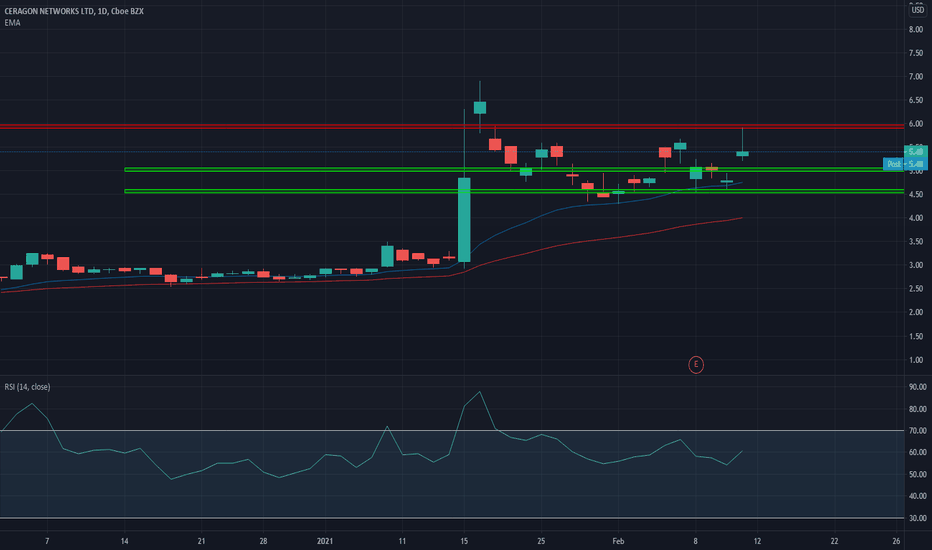Click the RSI upper band line at 70
The width and height of the screenshot is (932, 550).
pos(452,430)
